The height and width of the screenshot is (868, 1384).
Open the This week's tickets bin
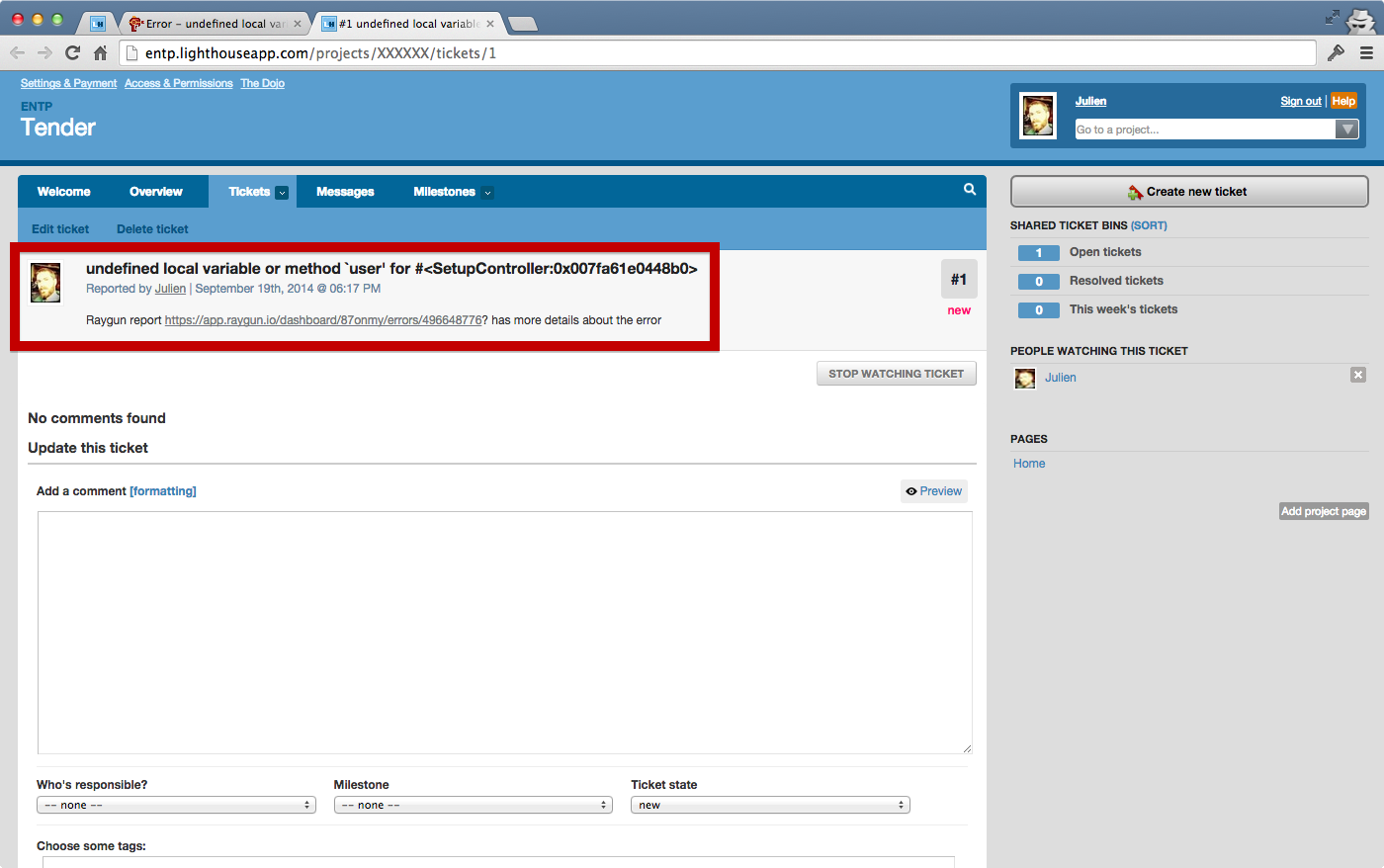click(1123, 309)
